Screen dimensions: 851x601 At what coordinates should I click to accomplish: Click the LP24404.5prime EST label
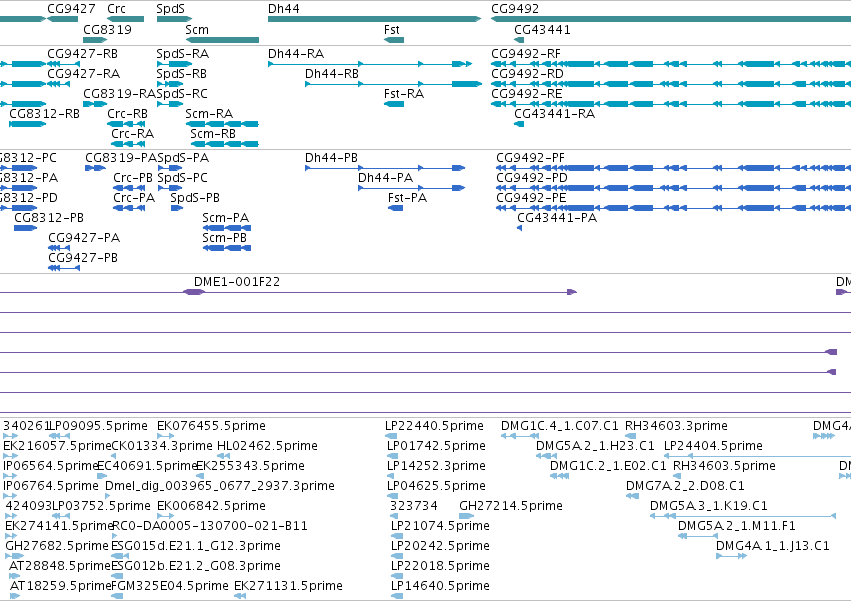click(x=713, y=446)
